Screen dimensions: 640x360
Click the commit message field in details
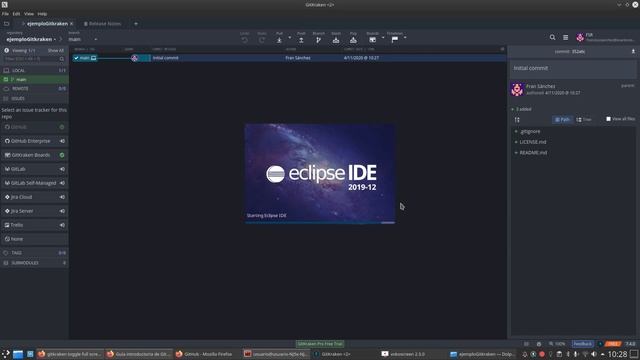[x=573, y=68]
